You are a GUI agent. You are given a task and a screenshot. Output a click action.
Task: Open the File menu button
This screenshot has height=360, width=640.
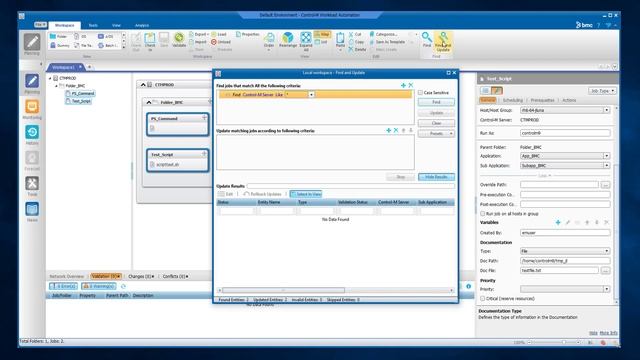40,24
